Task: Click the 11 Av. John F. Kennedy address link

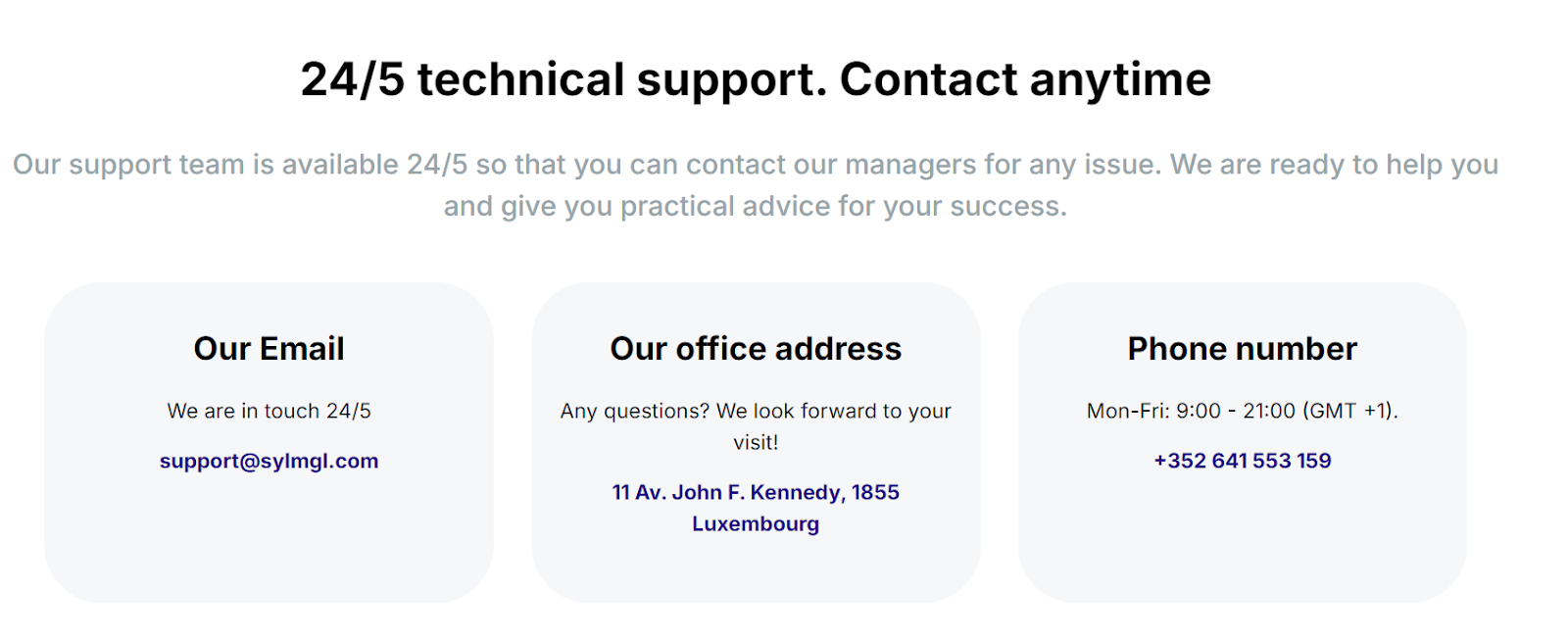Action: 756,492
